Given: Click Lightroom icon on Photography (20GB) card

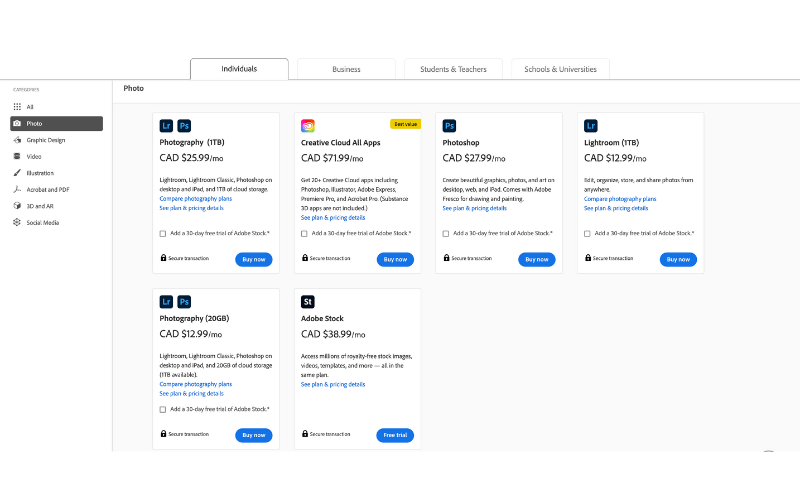Looking at the screenshot, I should pyautogui.click(x=166, y=302).
